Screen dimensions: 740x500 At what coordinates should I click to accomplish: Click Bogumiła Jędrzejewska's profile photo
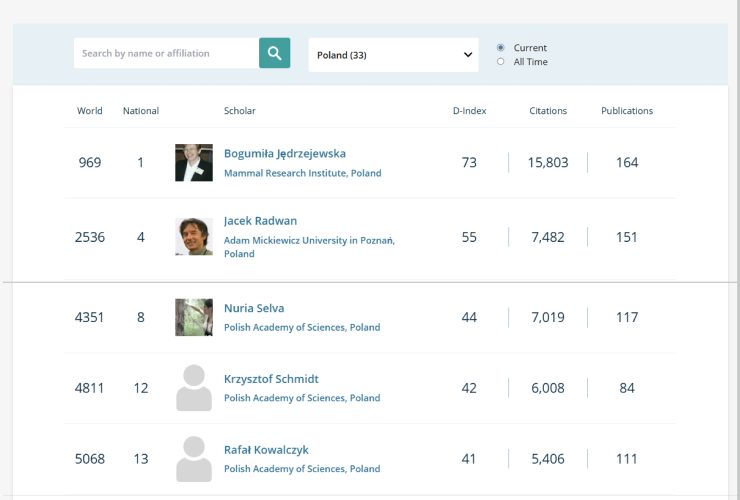[193, 163]
